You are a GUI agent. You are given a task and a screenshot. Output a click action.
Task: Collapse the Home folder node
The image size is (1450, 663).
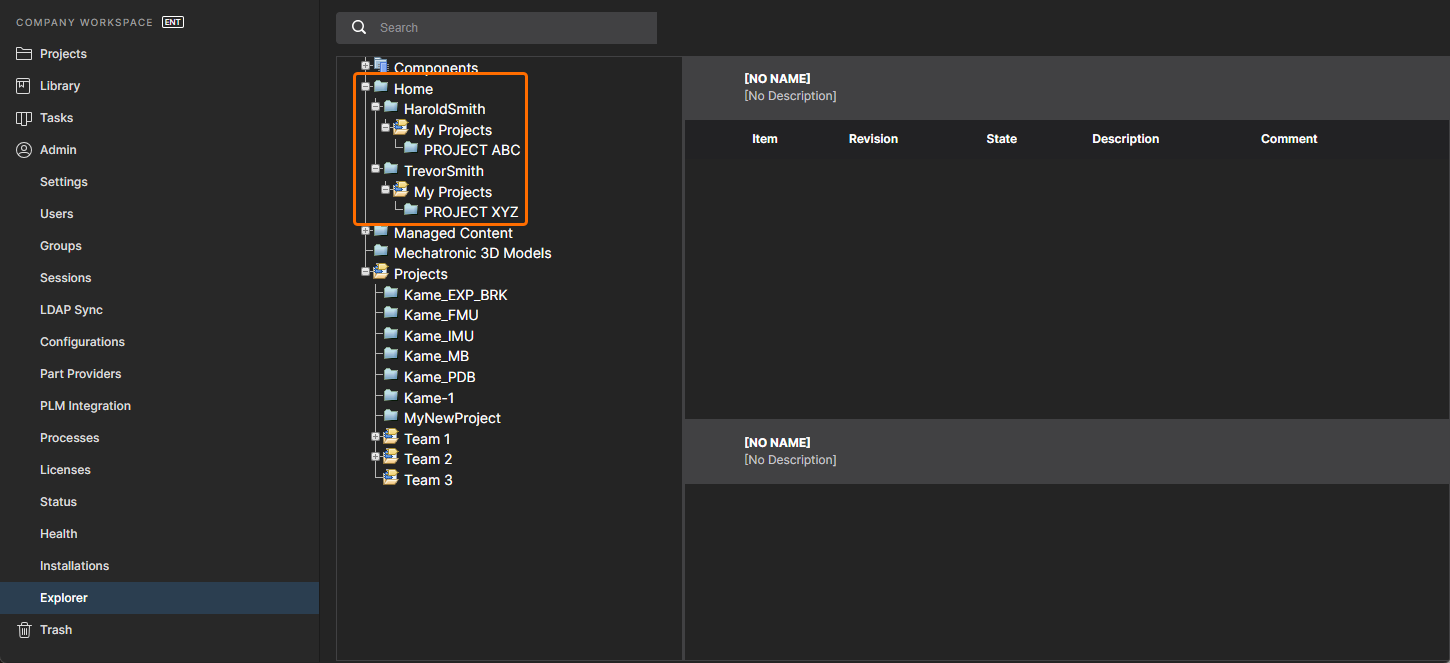366,87
